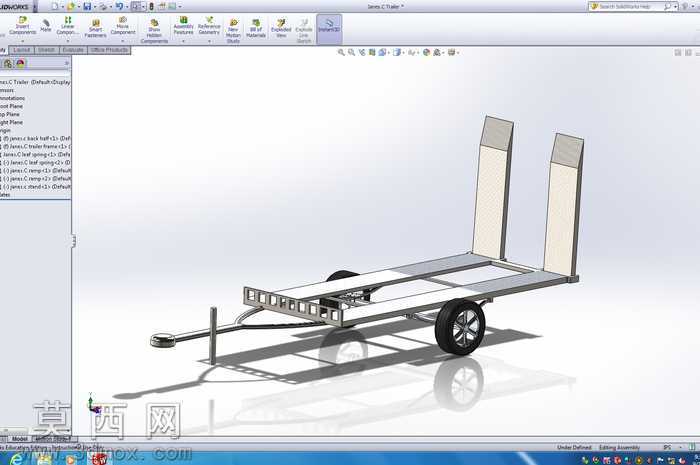Switch to the Motion Study tab at bottom
The image size is (700, 465).
coord(53,439)
